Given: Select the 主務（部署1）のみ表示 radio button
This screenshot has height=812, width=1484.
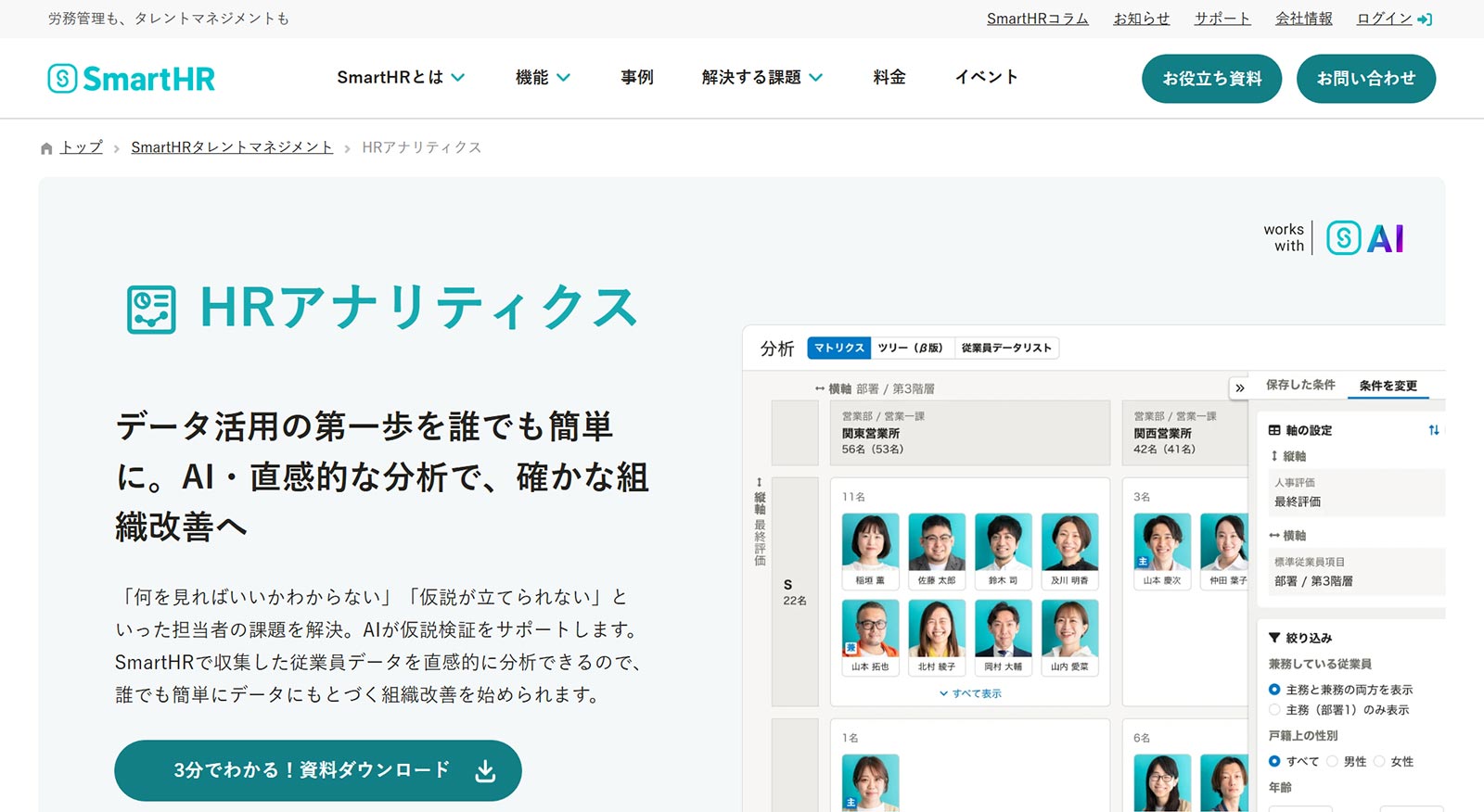Looking at the screenshot, I should tap(1274, 710).
